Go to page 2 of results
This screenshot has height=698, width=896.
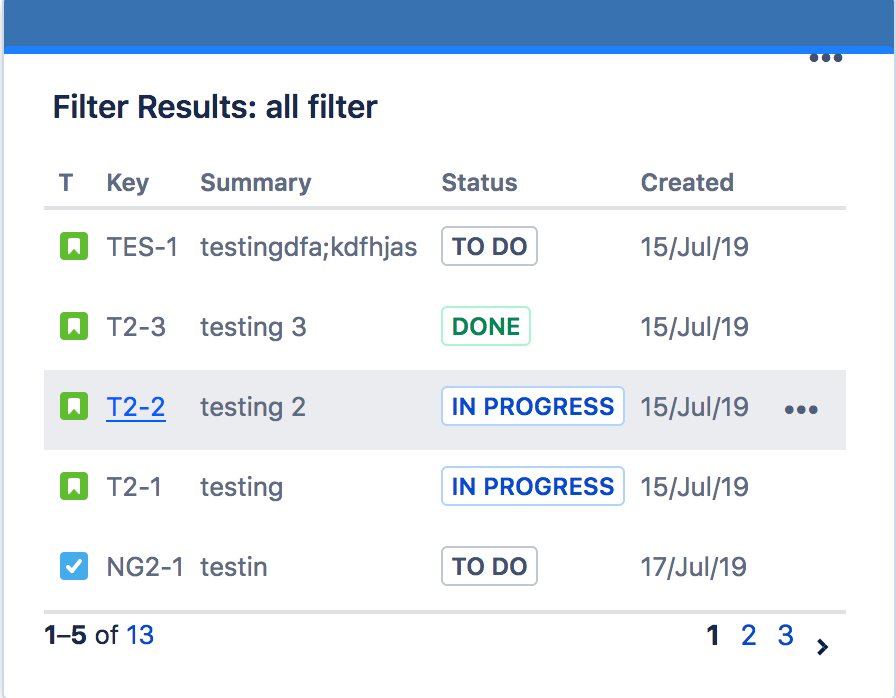[748, 635]
